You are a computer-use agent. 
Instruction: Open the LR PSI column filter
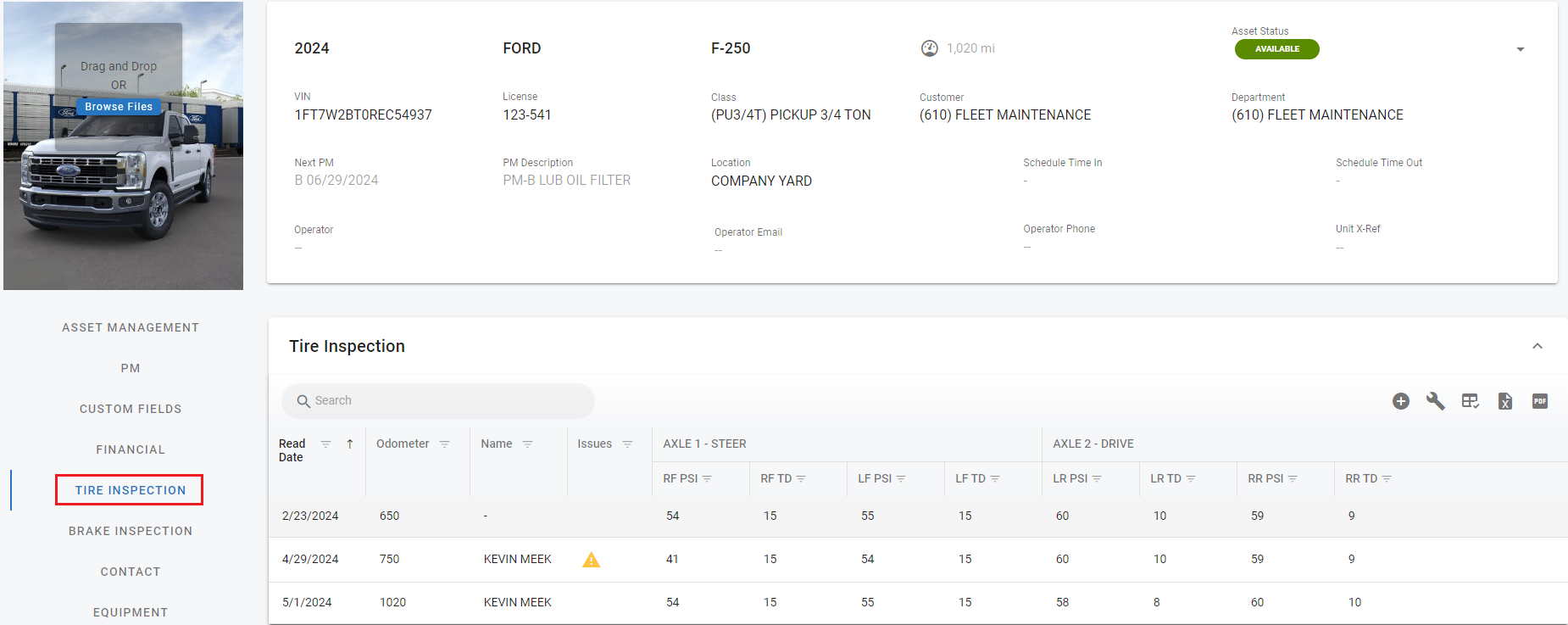pos(1097,479)
